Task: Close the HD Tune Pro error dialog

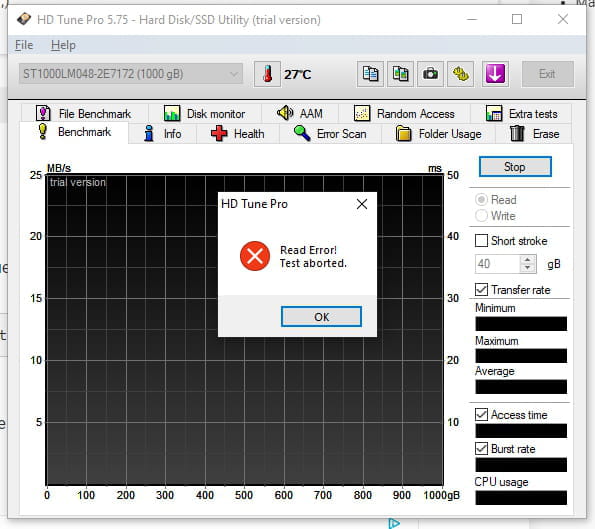Action: 362,204
